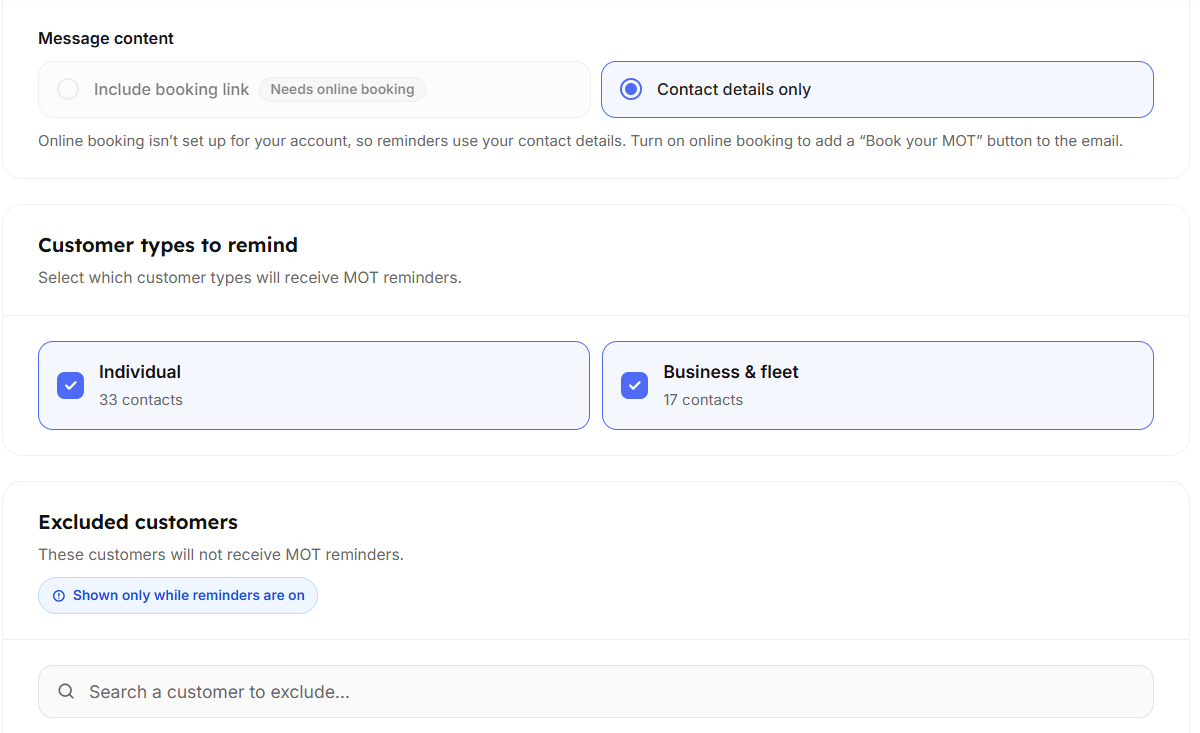The height and width of the screenshot is (733, 1200).
Task: Click the 17 contacts text
Action: pos(703,399)
